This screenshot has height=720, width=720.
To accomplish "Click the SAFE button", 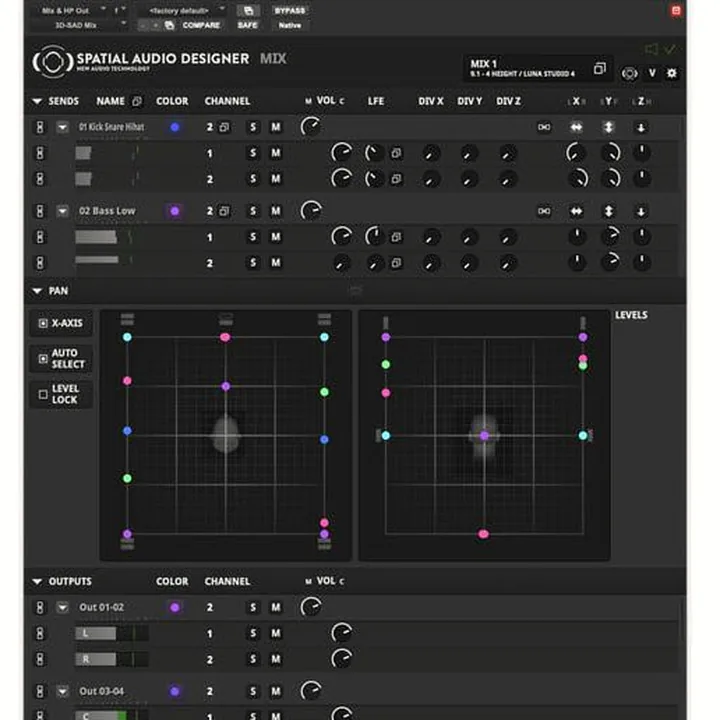I will (x=248, y=25).
